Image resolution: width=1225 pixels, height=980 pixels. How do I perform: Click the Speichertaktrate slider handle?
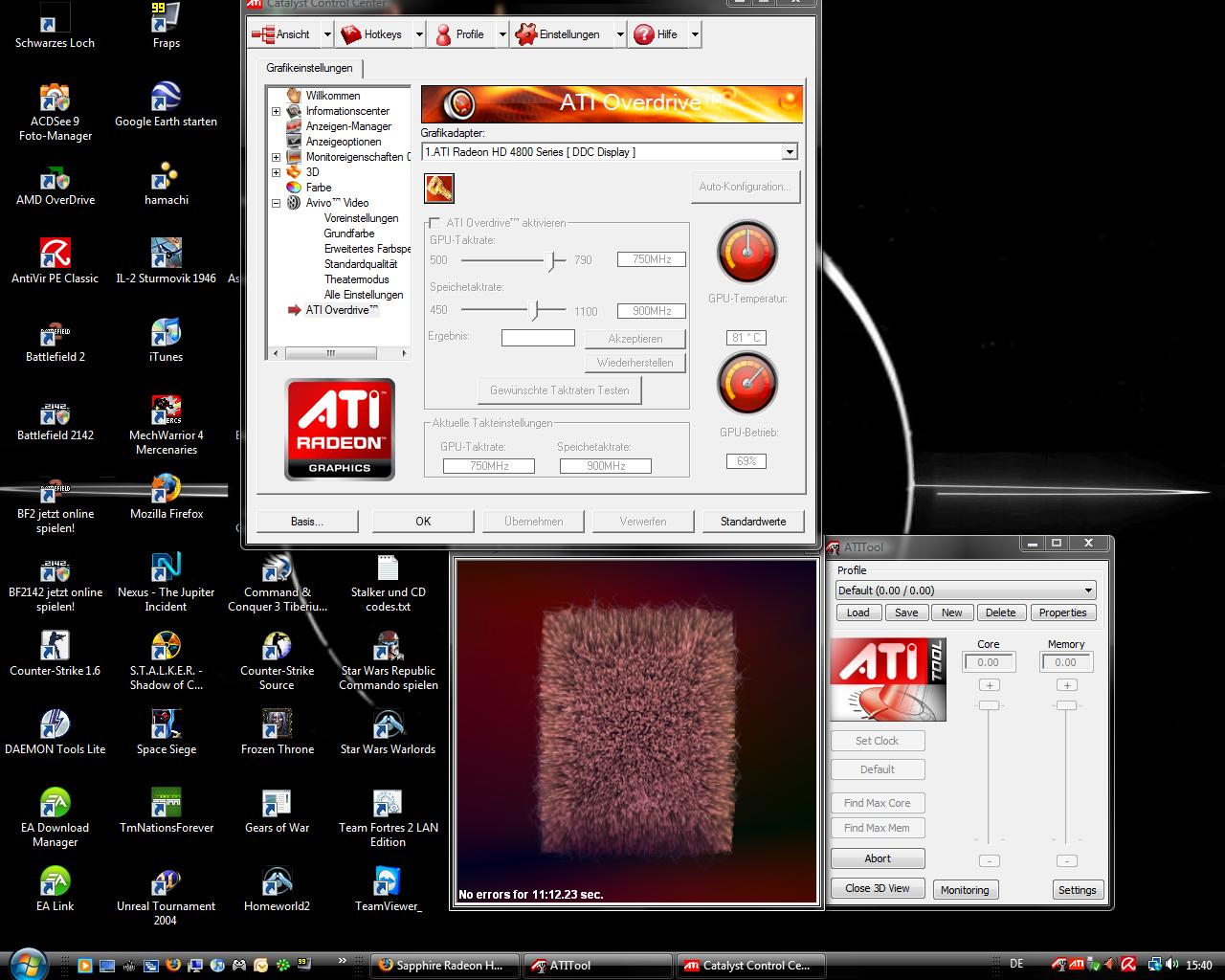537,310
